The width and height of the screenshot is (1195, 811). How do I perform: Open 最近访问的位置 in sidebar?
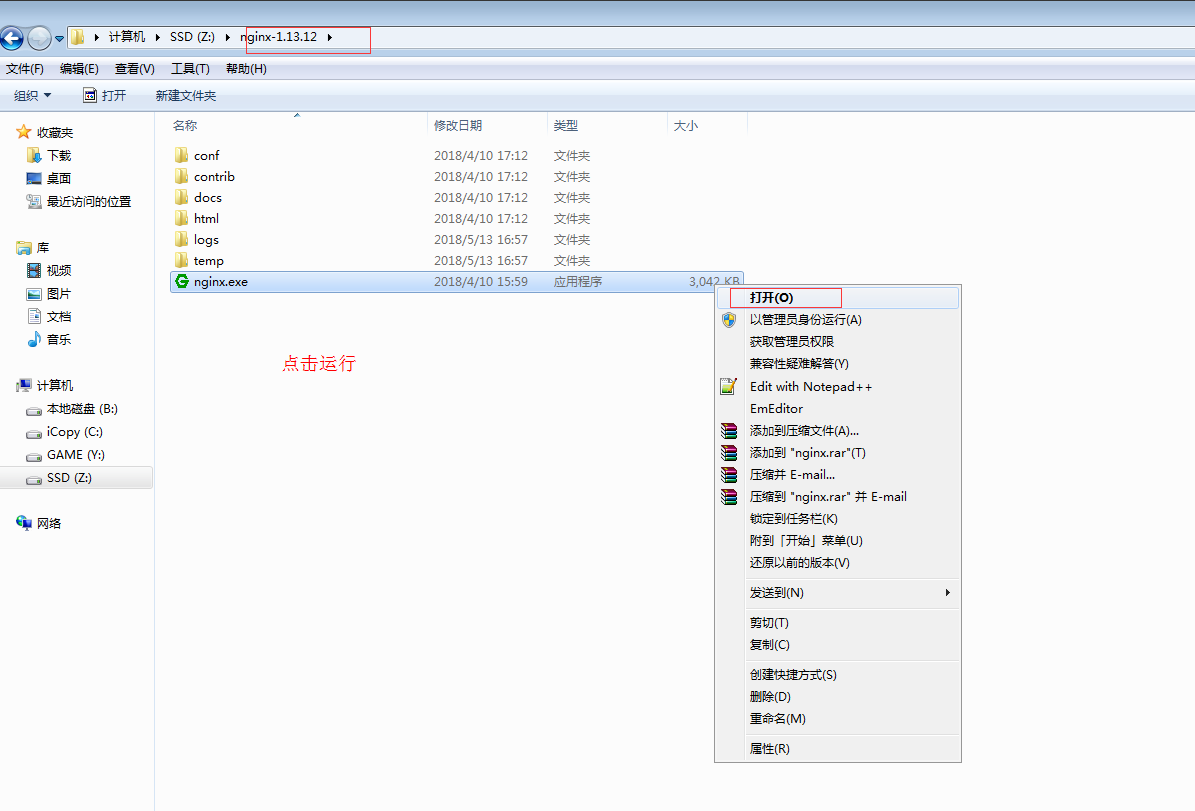88,201
